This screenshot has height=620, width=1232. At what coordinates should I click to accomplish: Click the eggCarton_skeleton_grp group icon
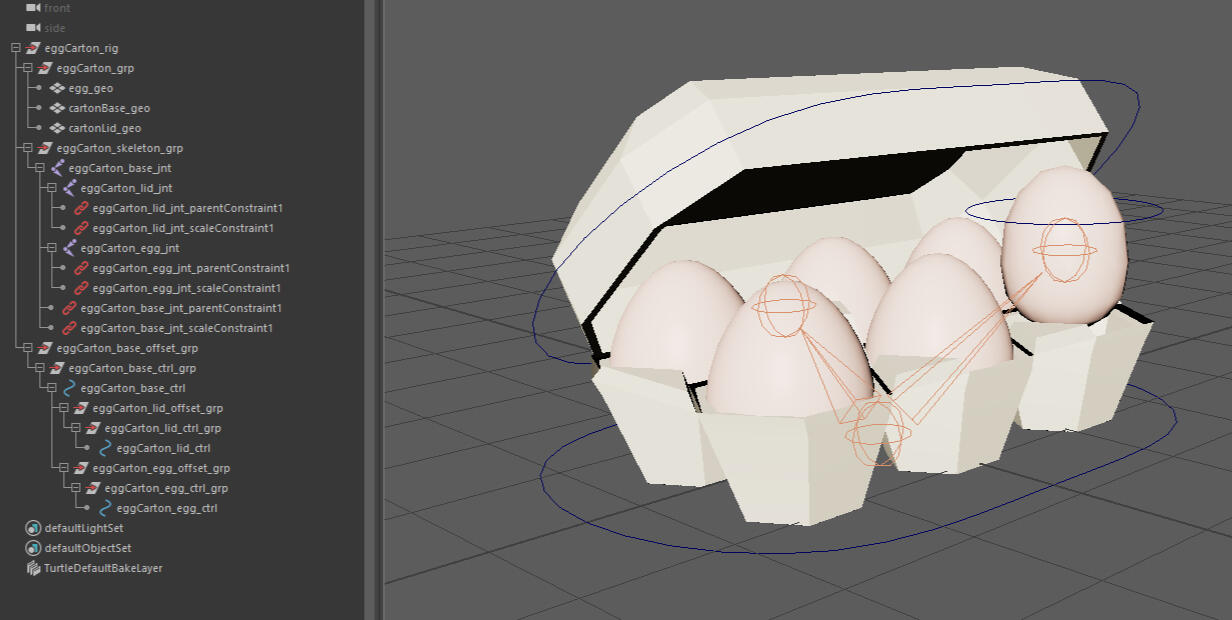(45, 148)
